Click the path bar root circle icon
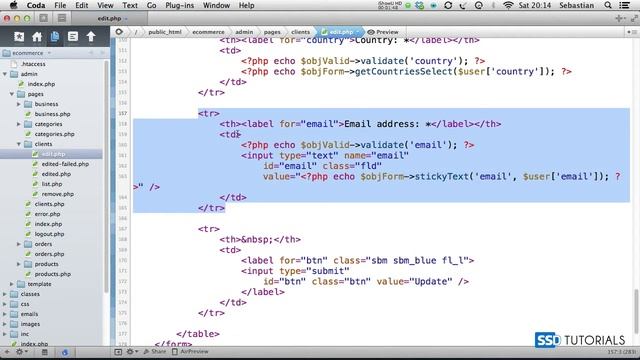The width and height of the screenshot is (640, 360). click(x=119, y=31)
